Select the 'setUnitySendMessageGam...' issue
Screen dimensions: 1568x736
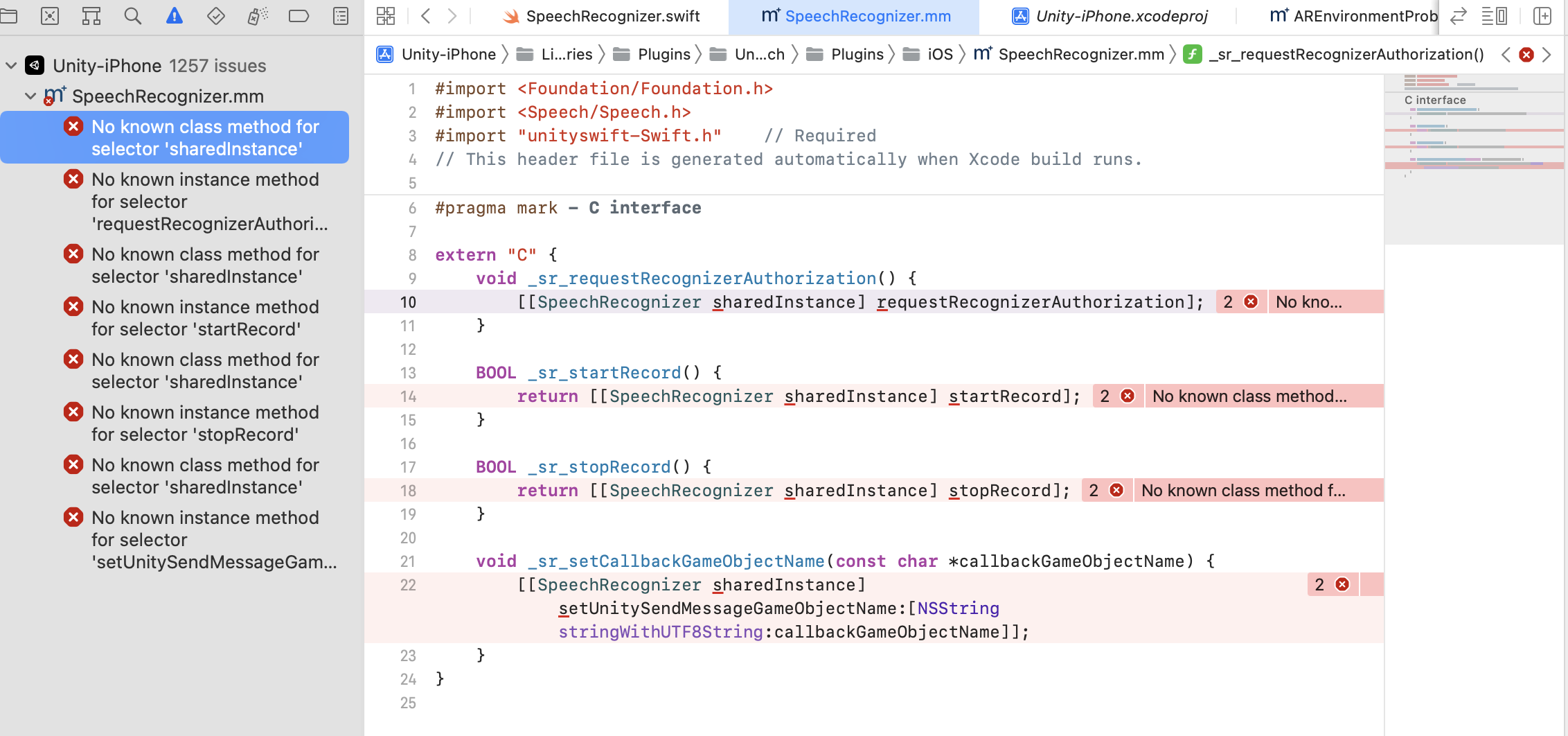coord(175,540)
